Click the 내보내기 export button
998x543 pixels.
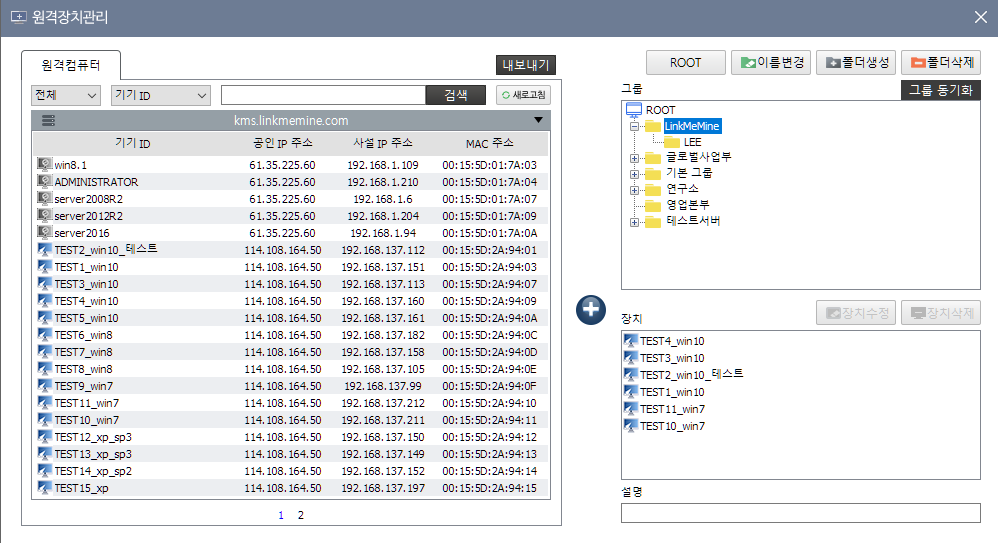coord(526,65)
